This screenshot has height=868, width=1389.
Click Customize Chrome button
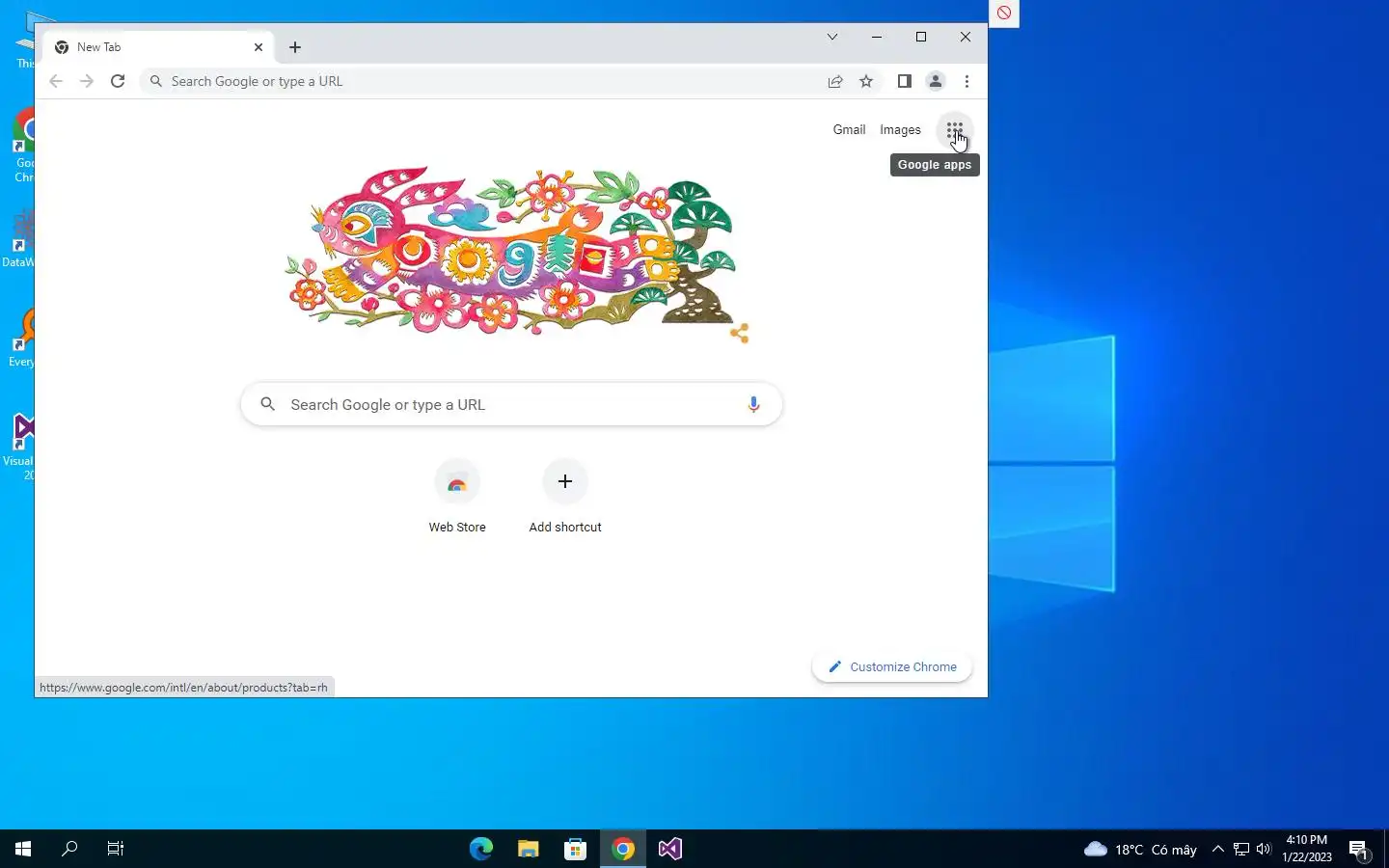tap(892, 666)
